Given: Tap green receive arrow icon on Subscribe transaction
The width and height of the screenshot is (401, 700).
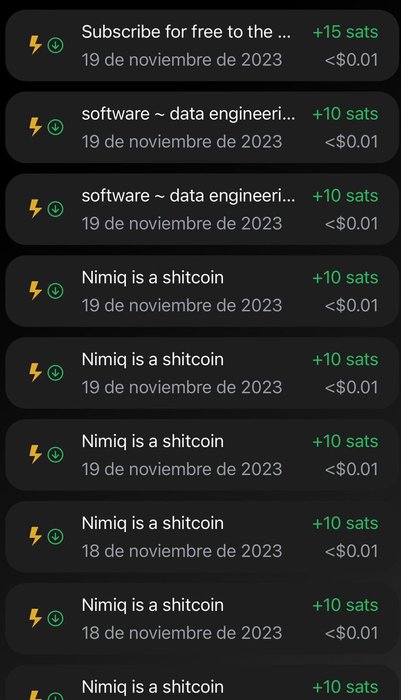Looking at the screenshot, I should (x=55, y=46).
